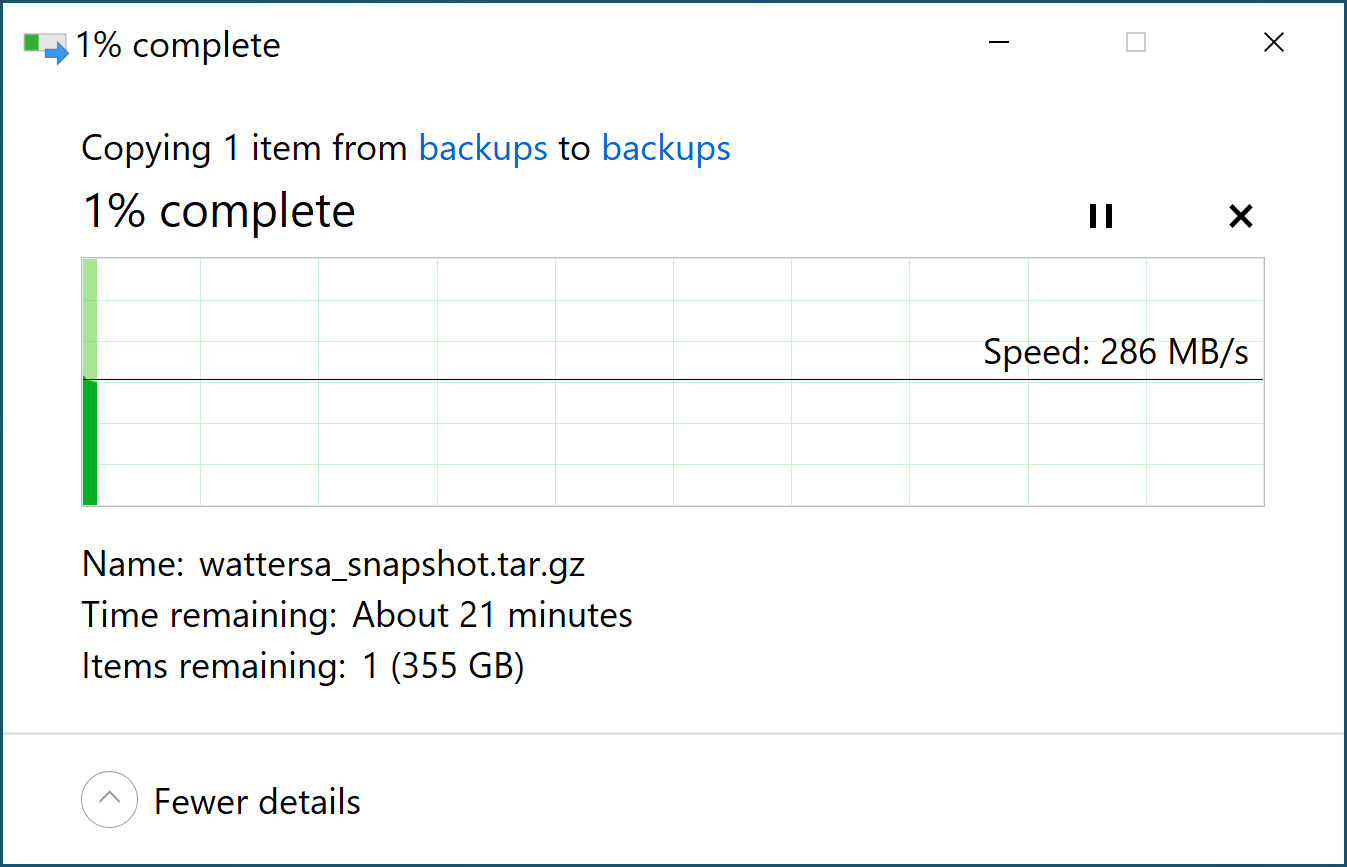Minimize the copy progress window
Screen dimensions: 1347x867
(x=998, y=43)
